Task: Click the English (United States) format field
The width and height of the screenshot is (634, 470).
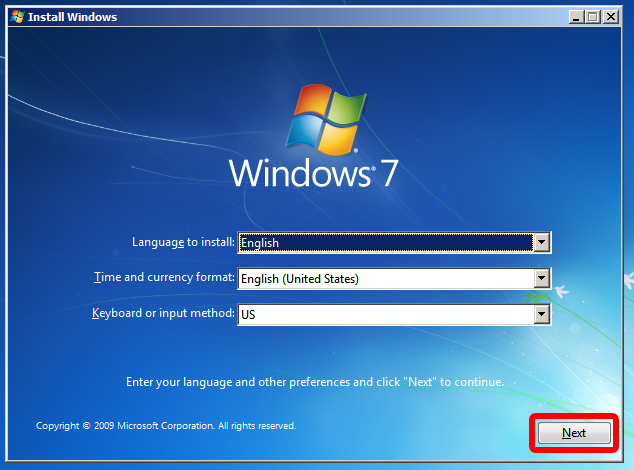Action: click(394, 278)
